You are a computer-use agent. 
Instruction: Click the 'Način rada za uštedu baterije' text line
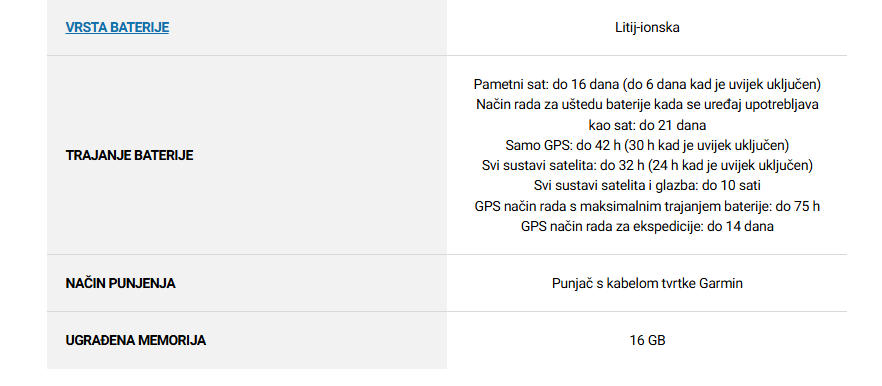coord(647,105)
